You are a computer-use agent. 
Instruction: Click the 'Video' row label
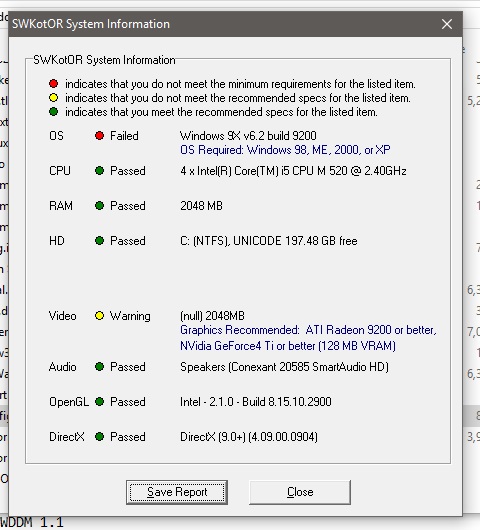point(63,316)
